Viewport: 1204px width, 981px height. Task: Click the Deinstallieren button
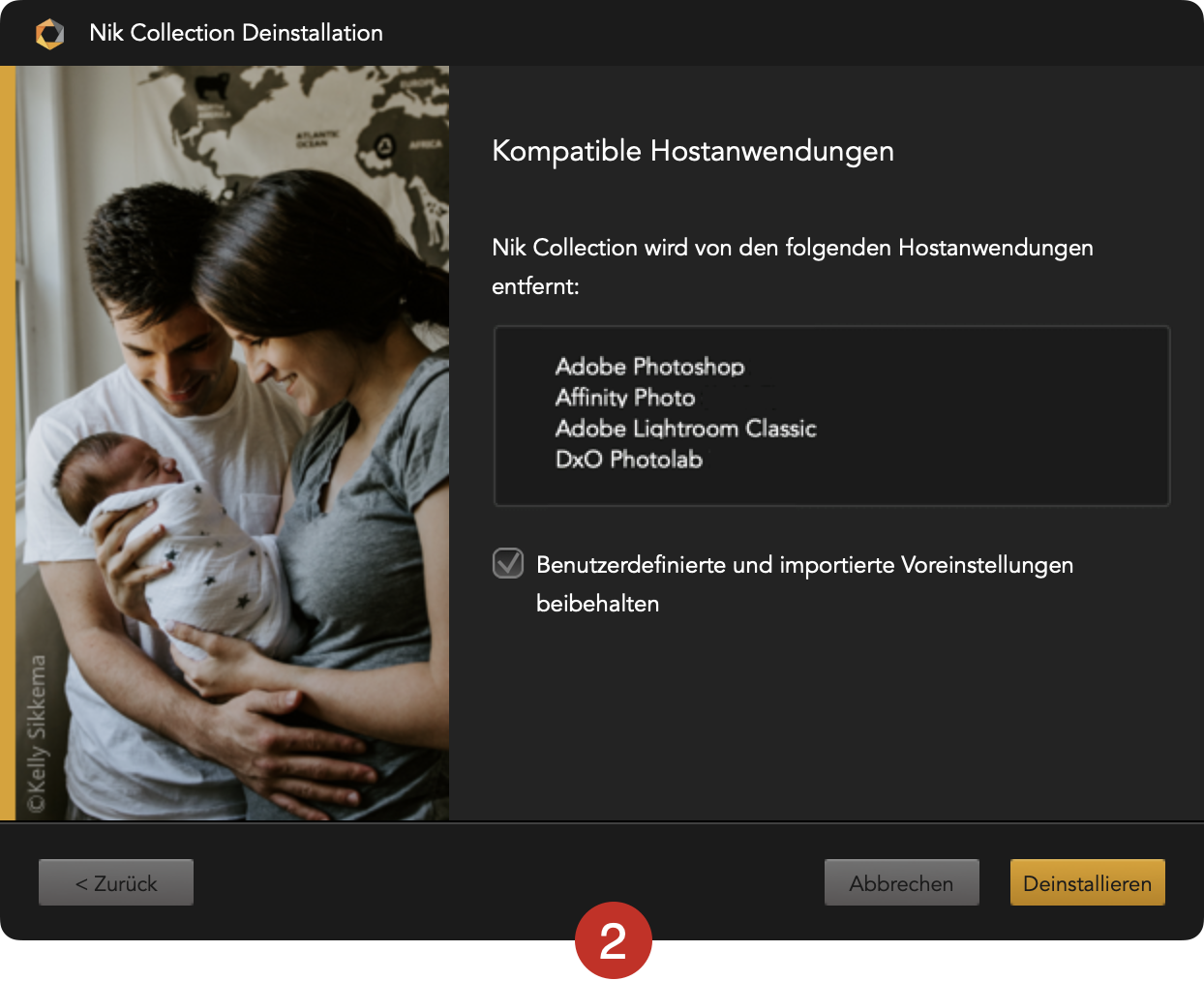[1087, 882]
